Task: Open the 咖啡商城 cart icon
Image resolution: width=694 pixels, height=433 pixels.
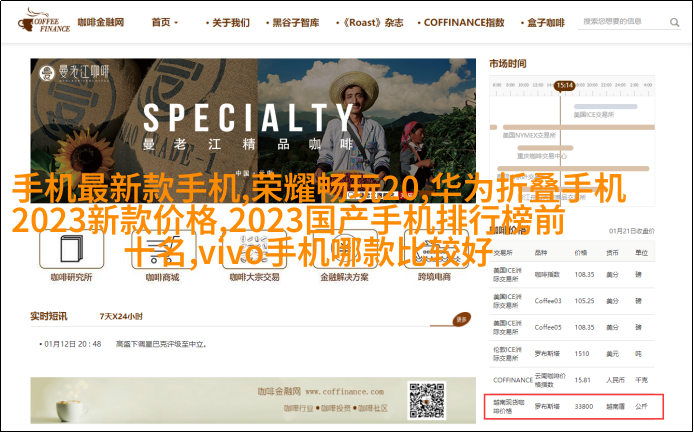Action: (x=163, y=249)
